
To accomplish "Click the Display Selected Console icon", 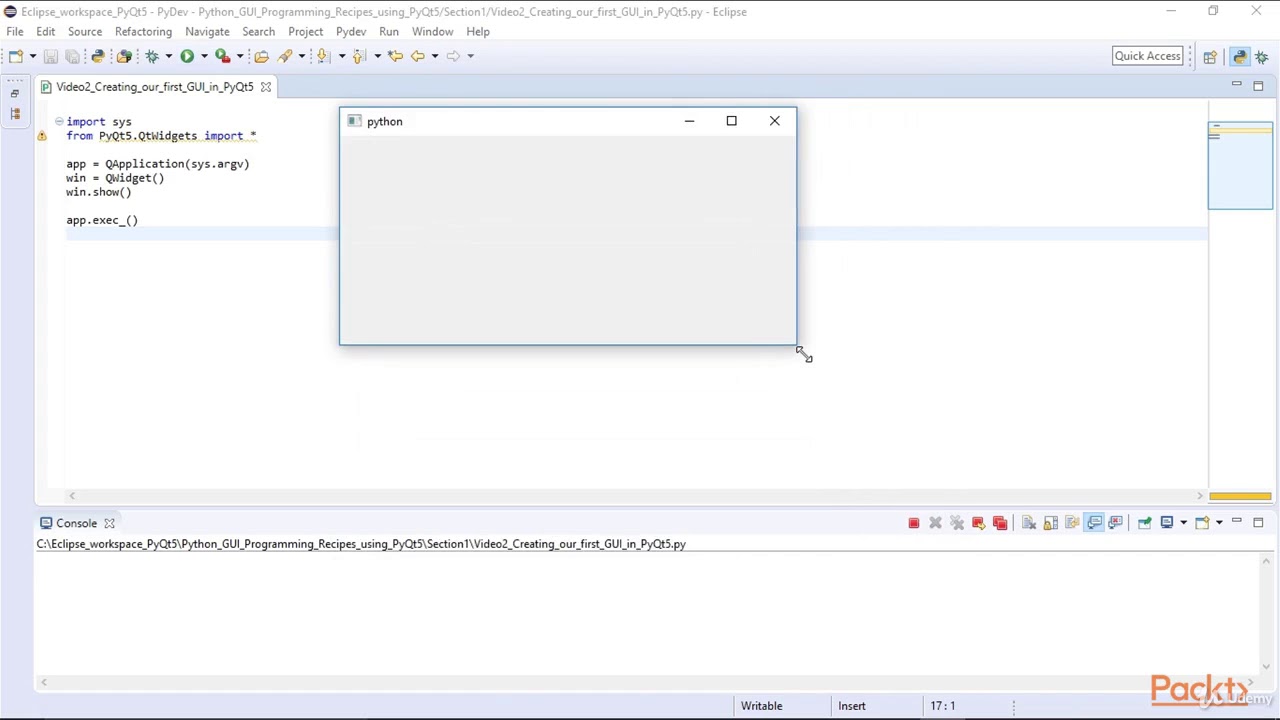I will pyautogui.click(x=1167, y=523).
